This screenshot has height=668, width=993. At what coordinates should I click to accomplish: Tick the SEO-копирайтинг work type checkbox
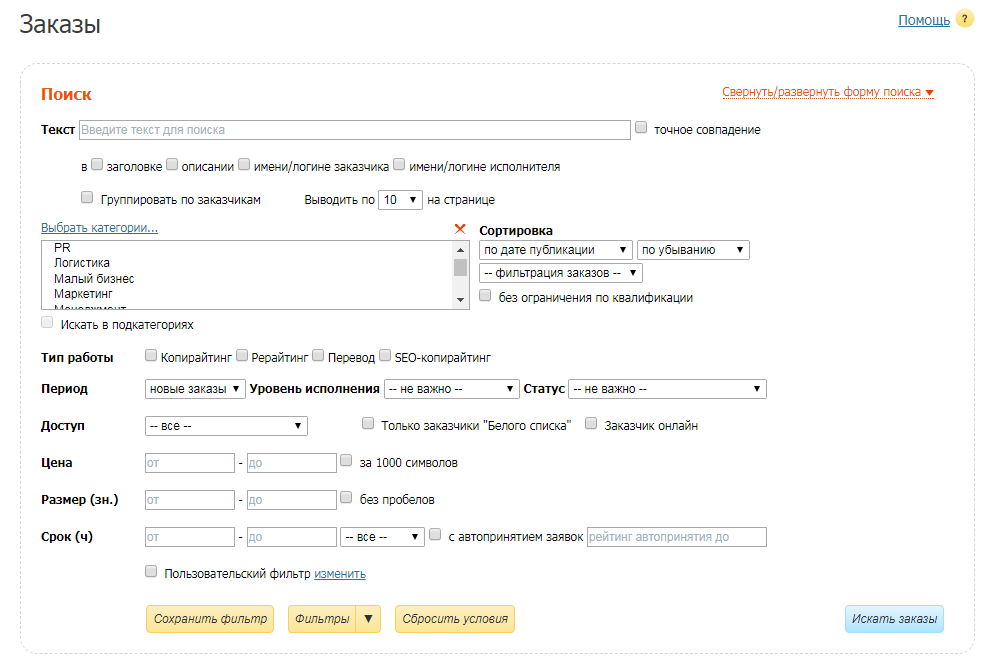tap(385, 356)
